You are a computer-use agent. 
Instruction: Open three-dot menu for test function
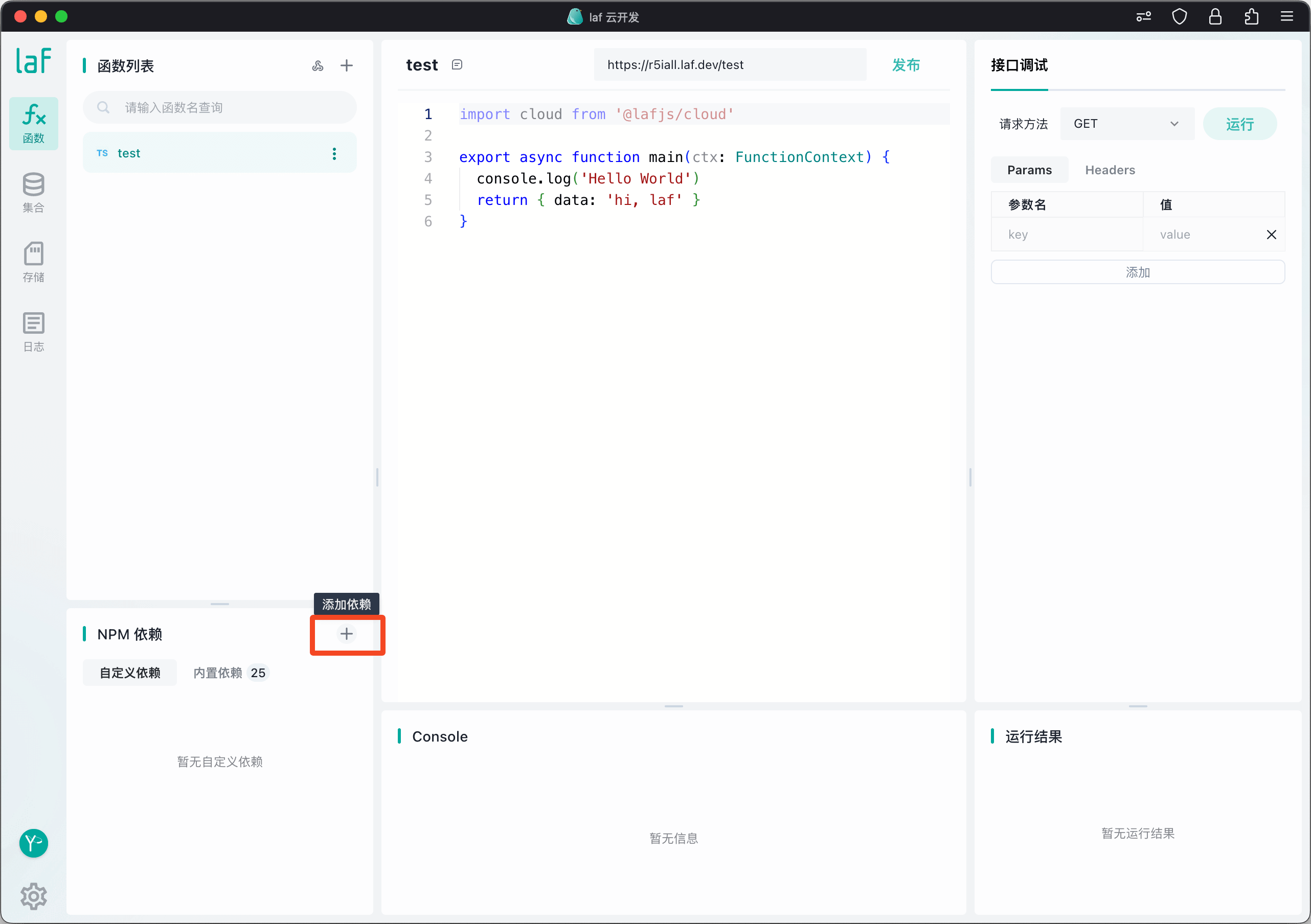tap(334, 153)
